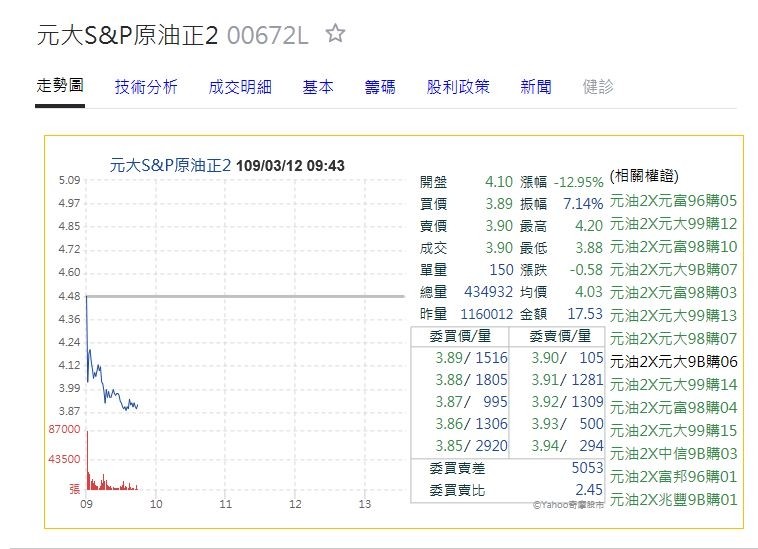Open warrant 元油2X元大99購13
Image resolution: width=758 pixels, height=549 pixels.
pyautogui.click(x=673, y=316)
